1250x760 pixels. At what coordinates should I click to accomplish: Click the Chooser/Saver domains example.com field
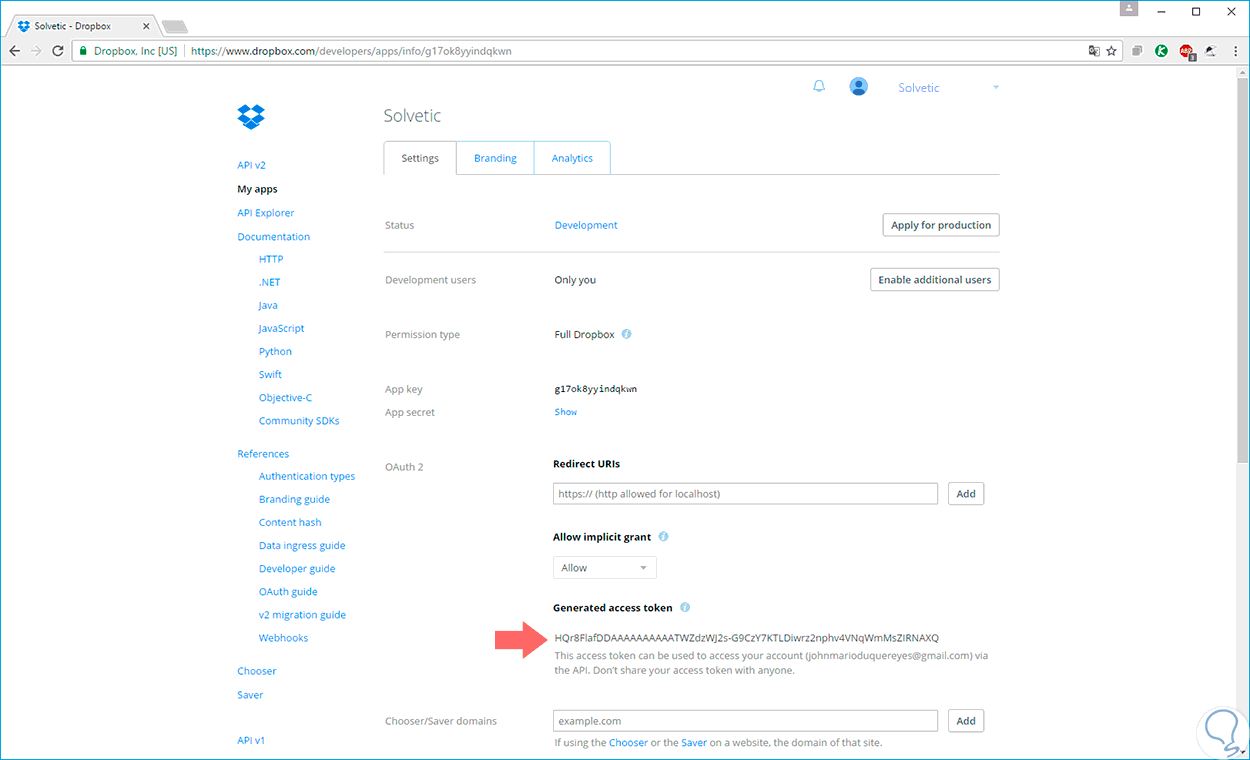(745, 721)
